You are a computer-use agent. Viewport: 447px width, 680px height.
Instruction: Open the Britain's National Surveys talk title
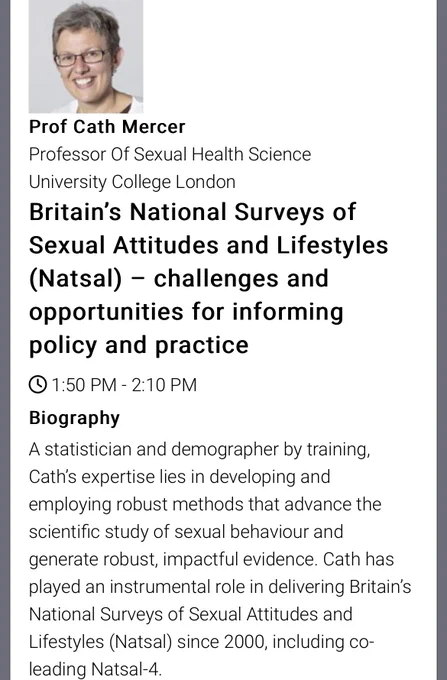click(209, 278)
